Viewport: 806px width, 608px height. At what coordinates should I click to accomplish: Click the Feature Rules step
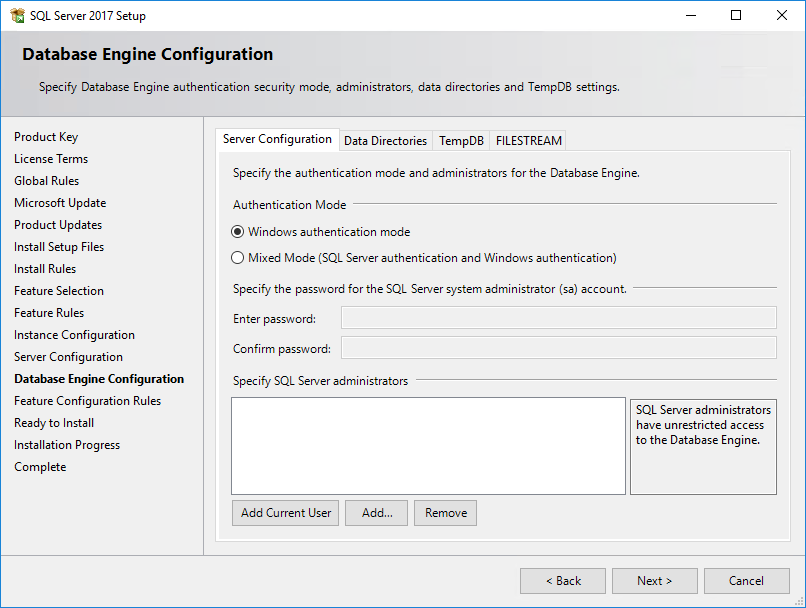click(49, 313)
